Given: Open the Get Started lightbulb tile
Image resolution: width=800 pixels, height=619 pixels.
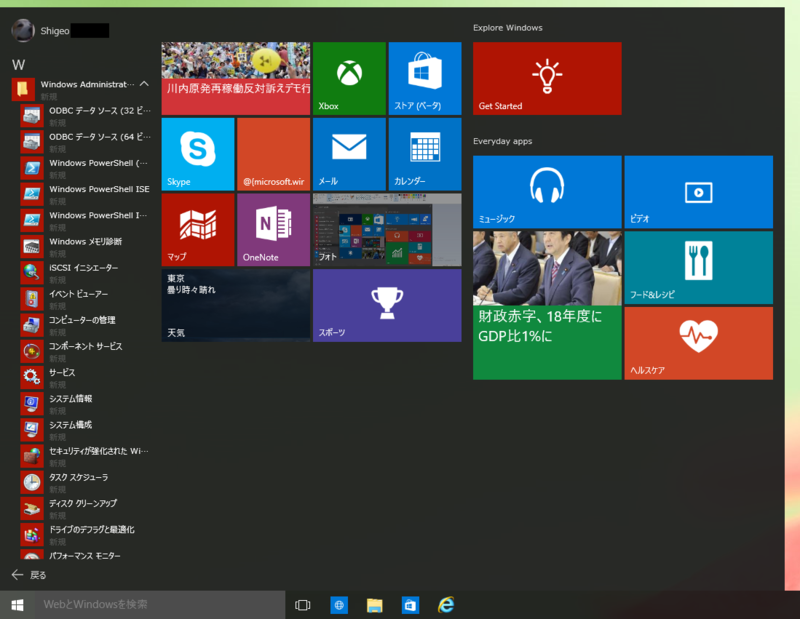Looking at the screenshot, I should coord(547,79).
